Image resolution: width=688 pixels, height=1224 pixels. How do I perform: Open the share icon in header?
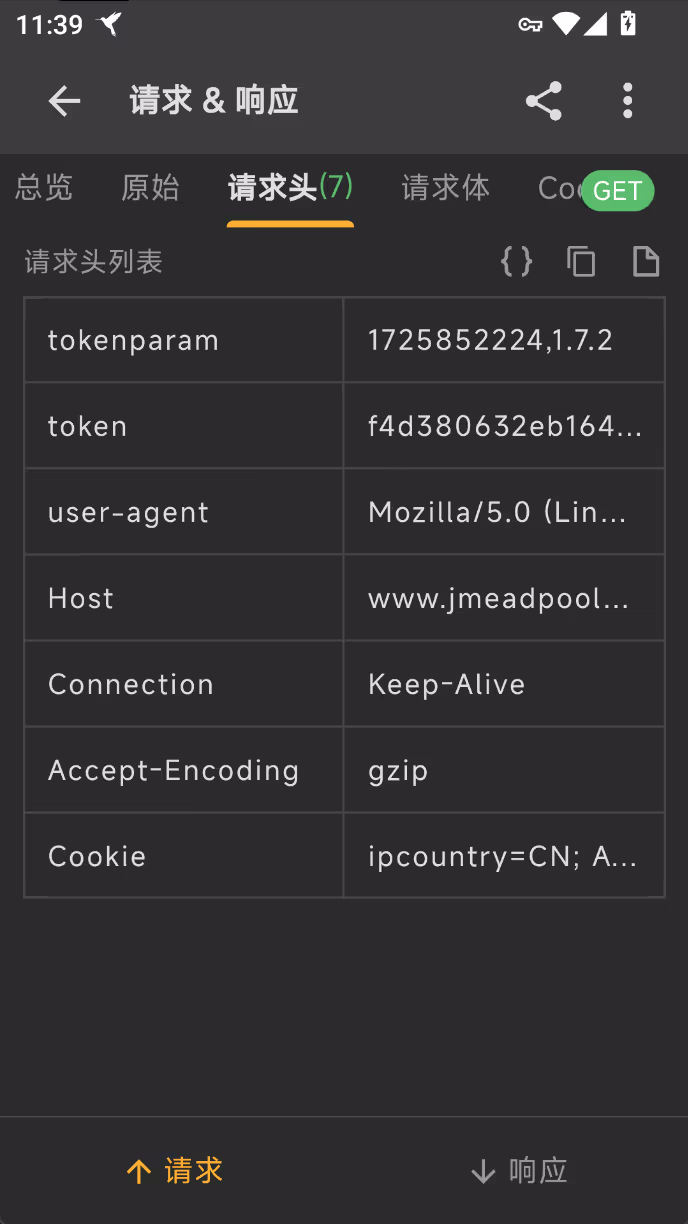click(544, 101)
